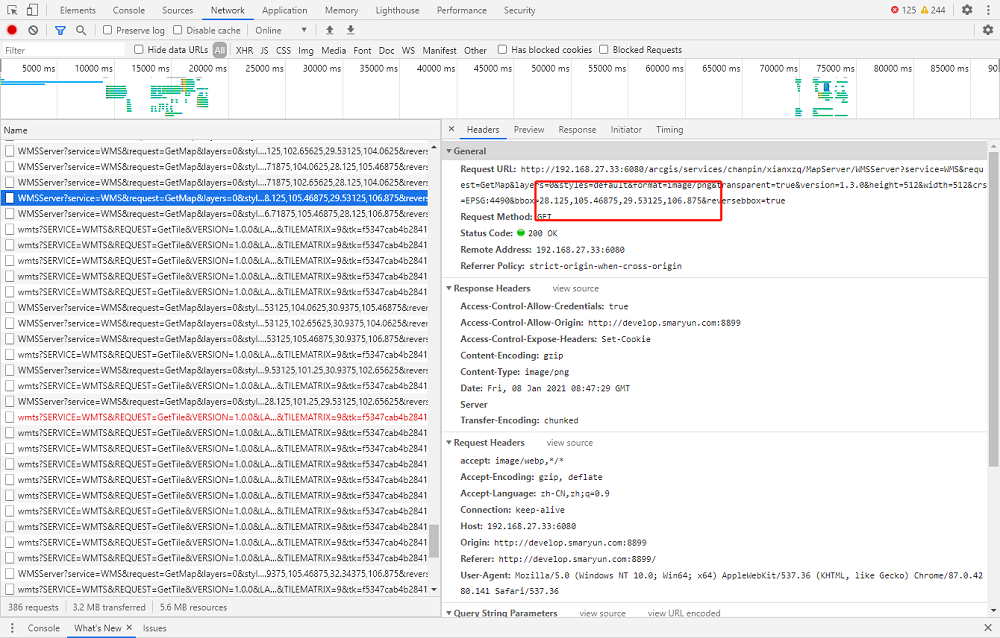Click the headers pane vertical scrollbar
1000x638 pixels.
click(993, 309)
